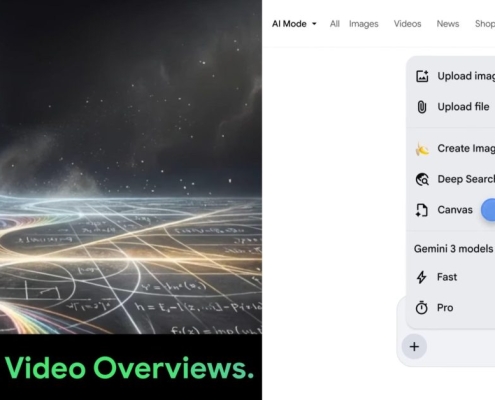Choose Create Image option

[466, 148]
